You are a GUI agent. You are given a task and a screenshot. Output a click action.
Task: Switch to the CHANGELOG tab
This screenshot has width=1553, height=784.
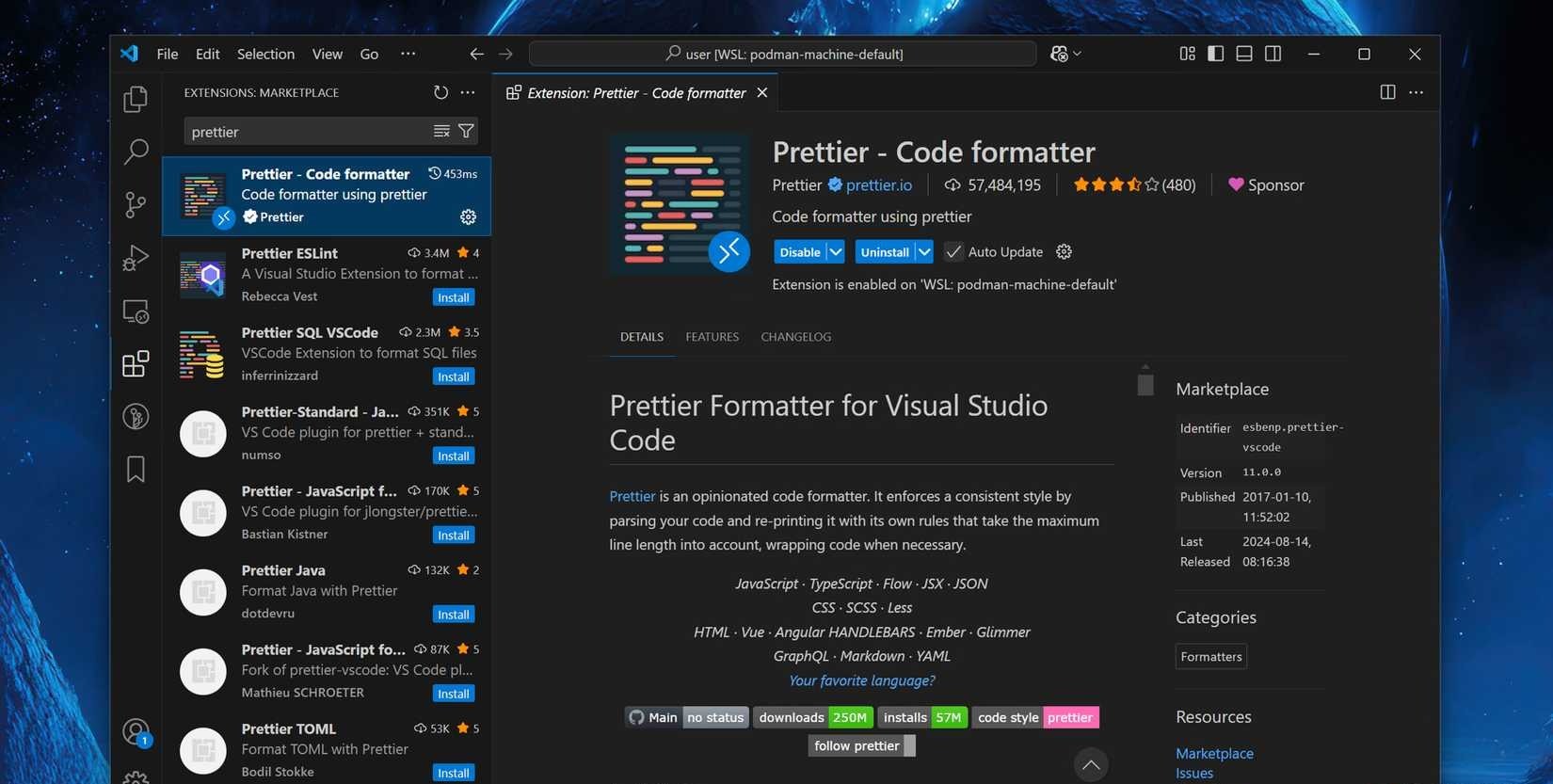[796, 337]
